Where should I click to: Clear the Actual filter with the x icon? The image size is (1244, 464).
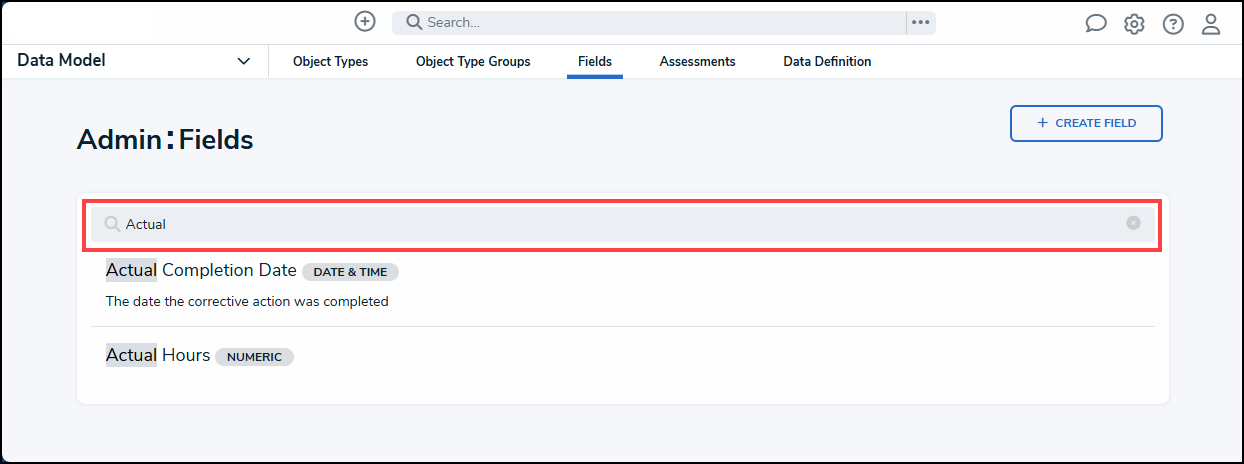pos(1133,223)
